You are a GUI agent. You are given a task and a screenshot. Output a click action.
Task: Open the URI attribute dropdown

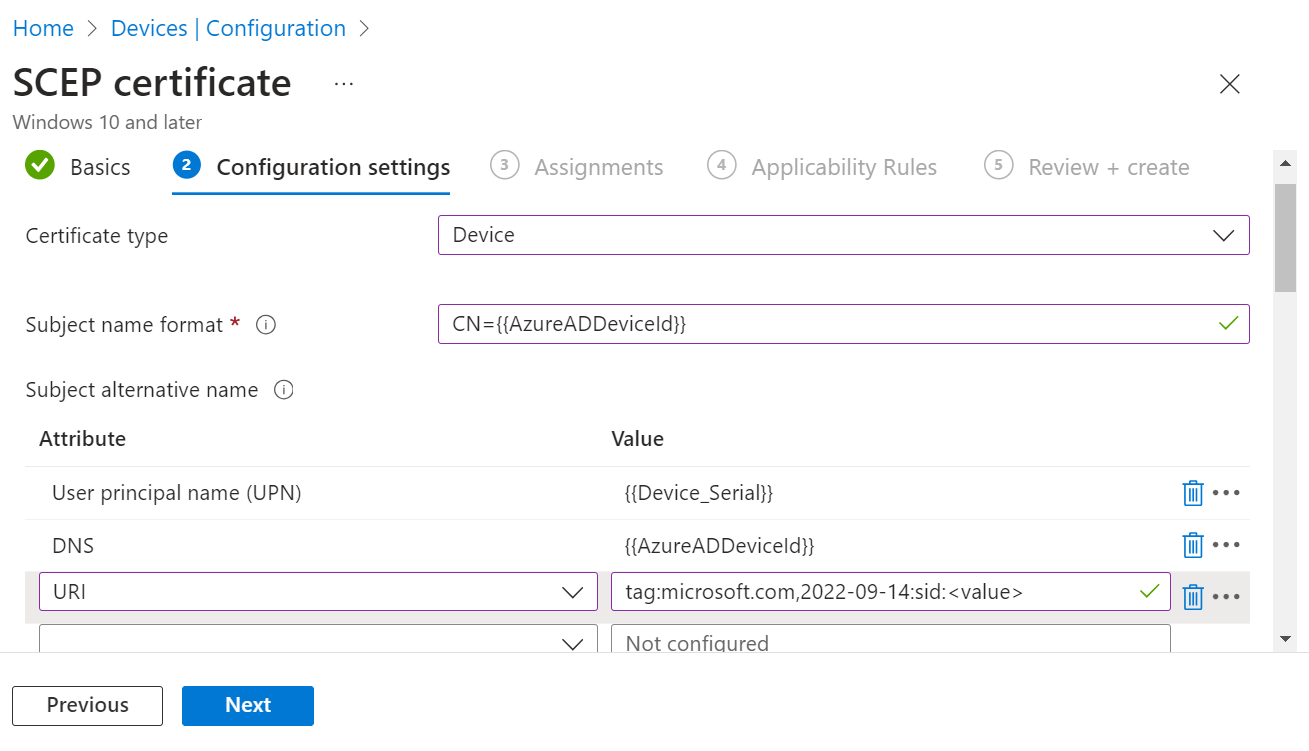click(x=317, y=592)
